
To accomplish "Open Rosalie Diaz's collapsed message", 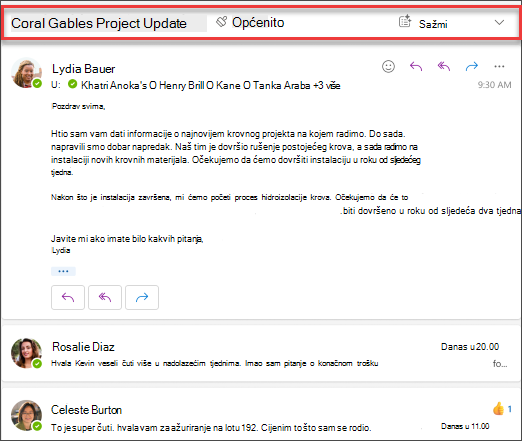I will click(x=261, y=354).
